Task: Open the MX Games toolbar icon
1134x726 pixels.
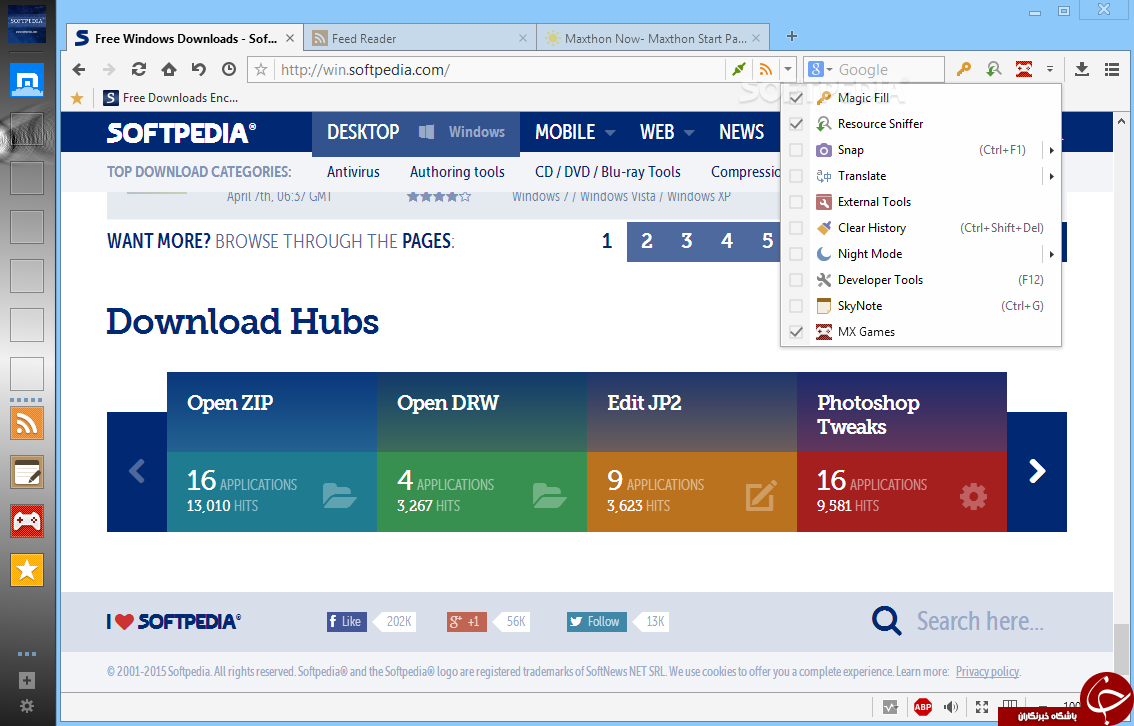Action: pyautogui.click(x=1023, y=69)
